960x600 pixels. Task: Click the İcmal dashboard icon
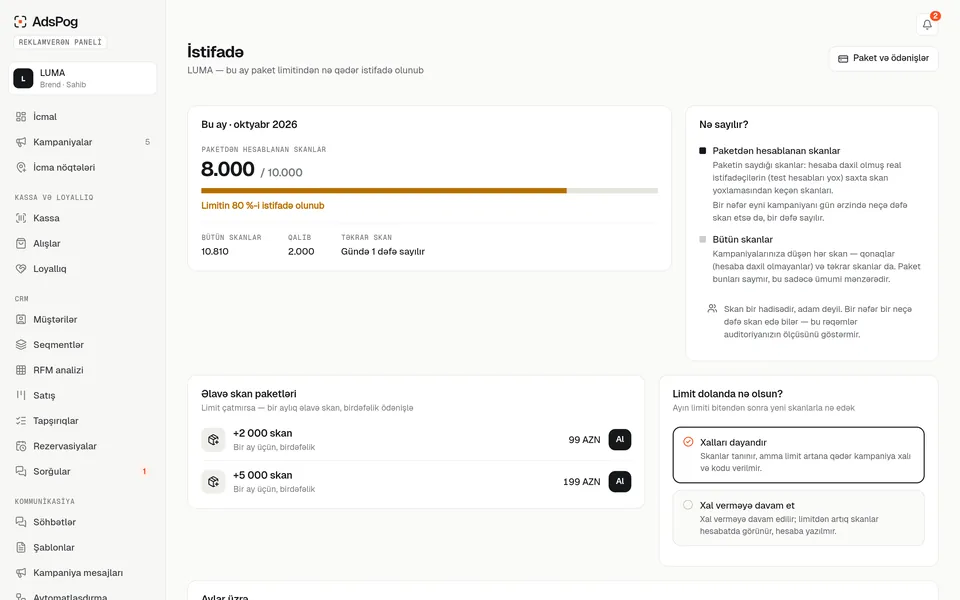[21, 116]
